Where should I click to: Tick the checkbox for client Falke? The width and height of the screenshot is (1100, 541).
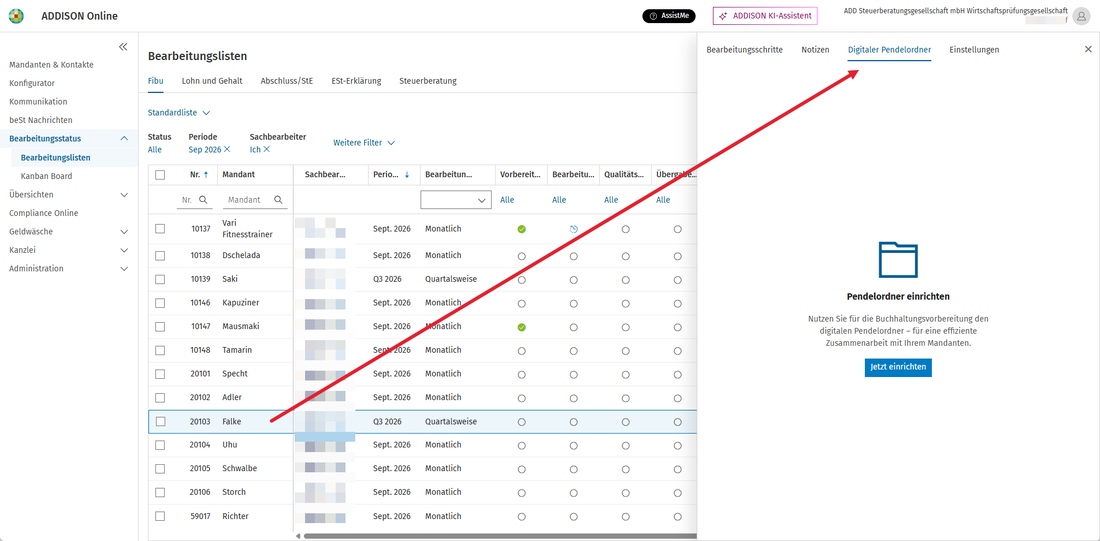tap(160, 421)
